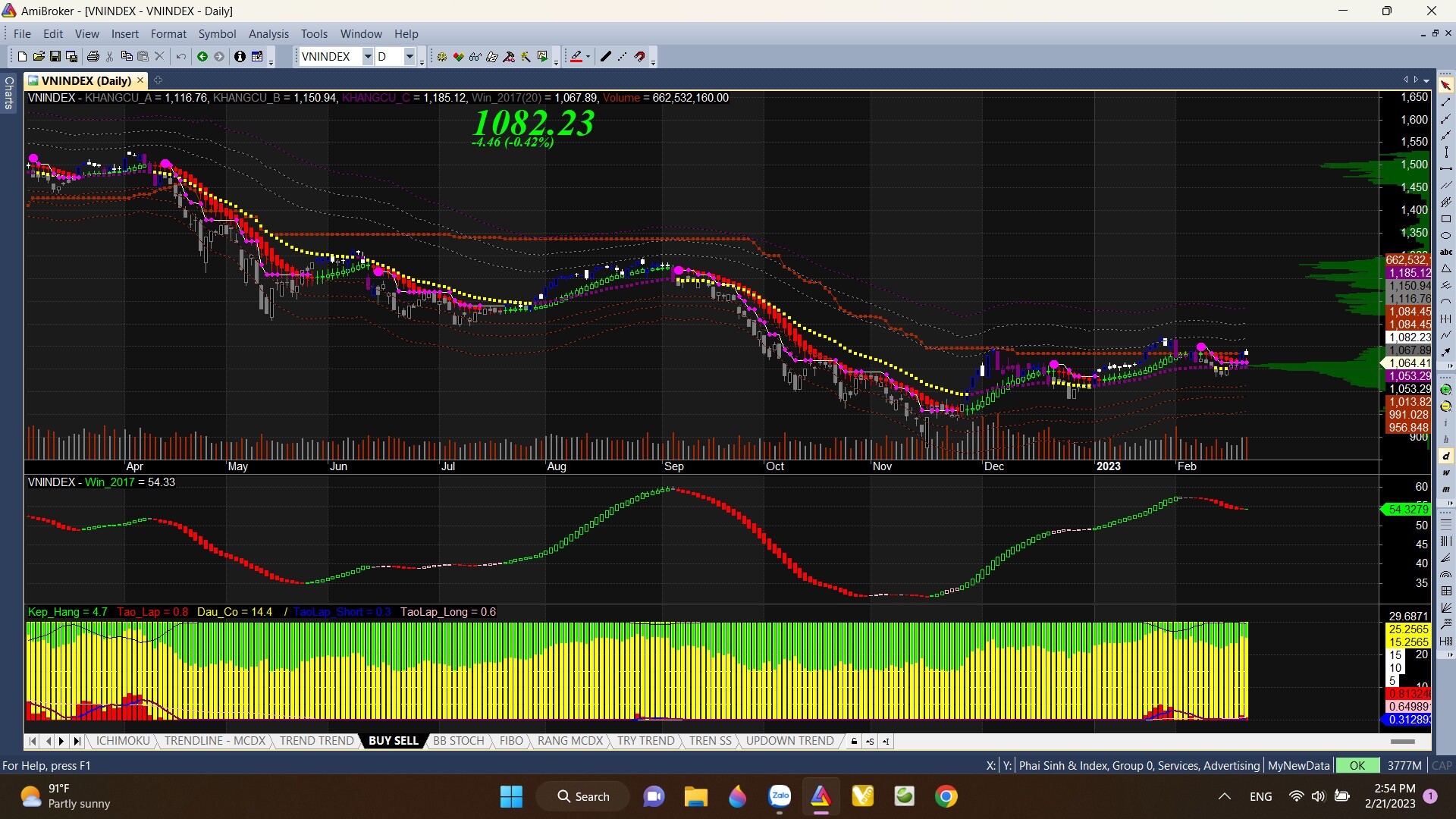Toggle the snap-to-price magnet icon
Screen dimensions: 1456x819
coord(640,57)
